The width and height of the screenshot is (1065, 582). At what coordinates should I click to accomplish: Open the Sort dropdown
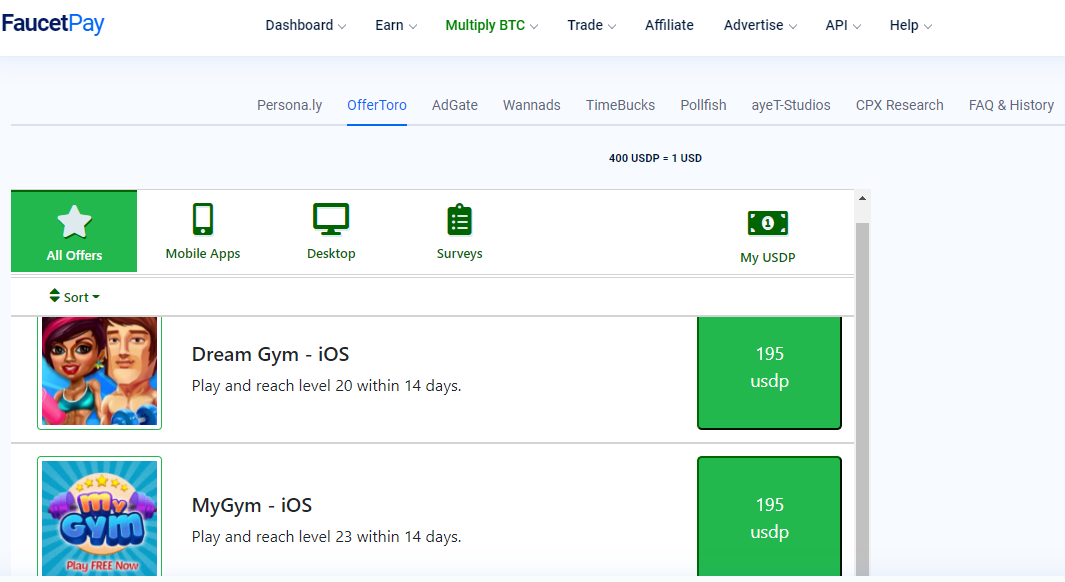click(74, 297)
